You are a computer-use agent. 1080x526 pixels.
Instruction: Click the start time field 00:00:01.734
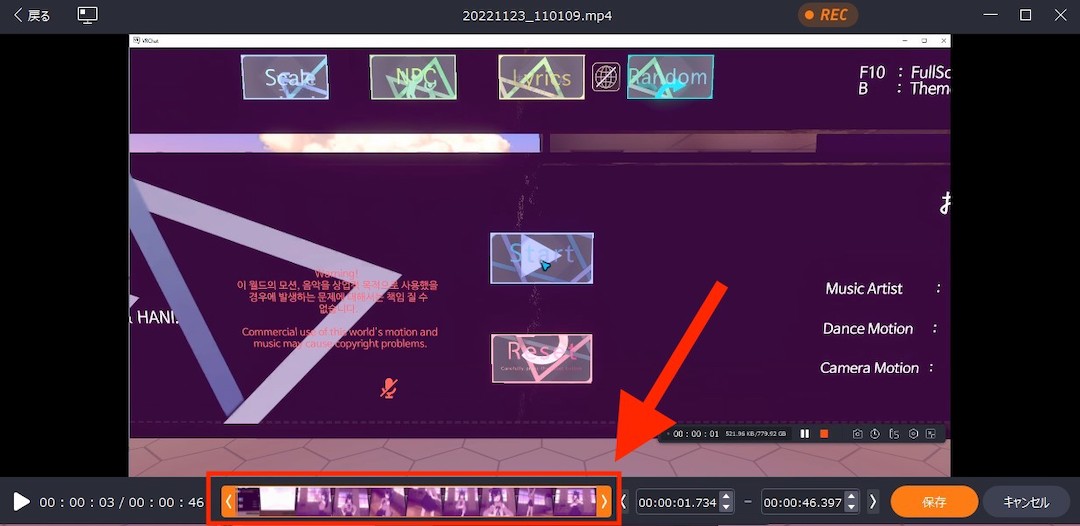676,502
